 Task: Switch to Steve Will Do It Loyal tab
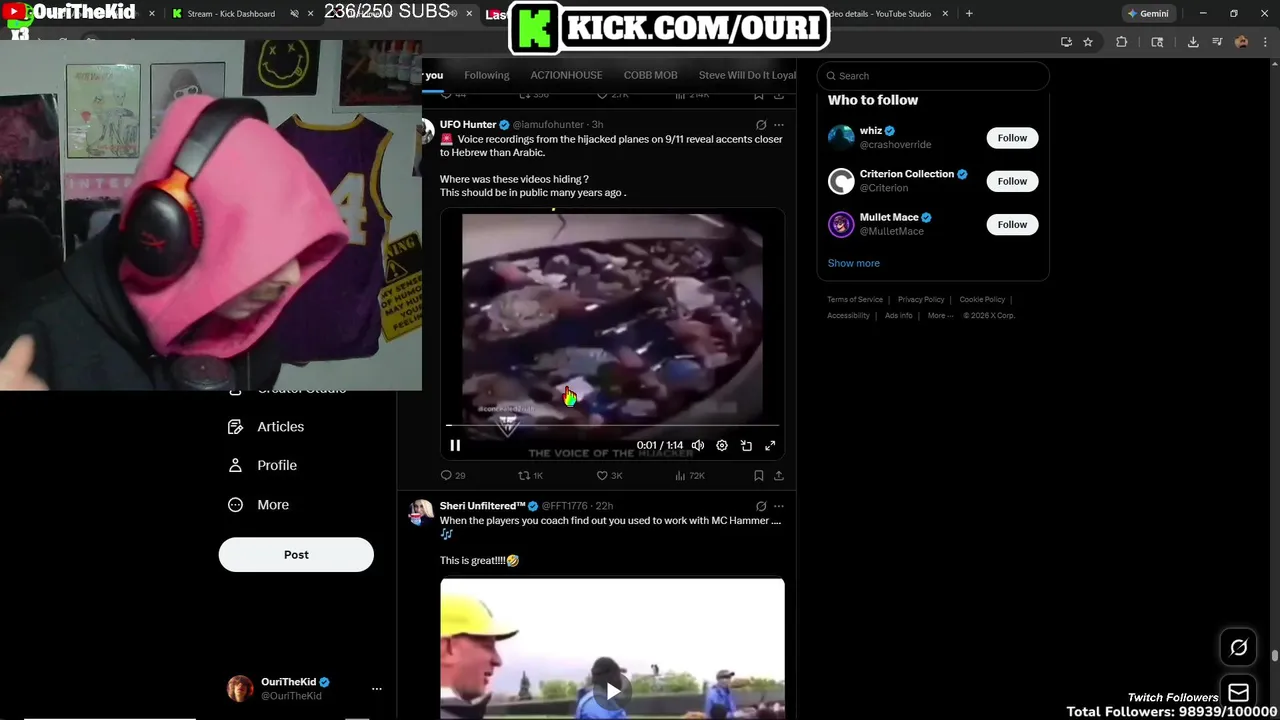(x=747, y=75)
